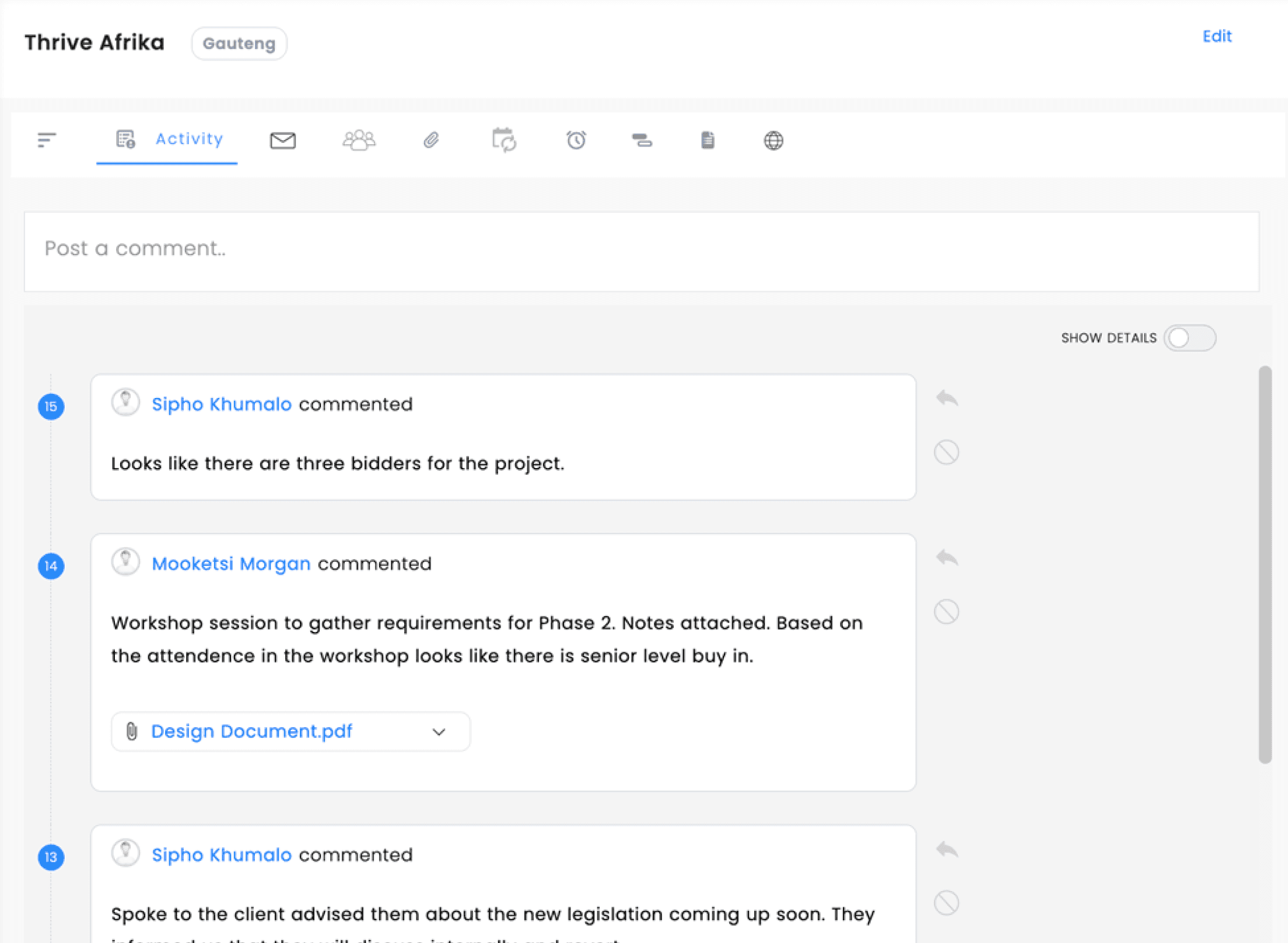The image size is (1288, 943).
Task: Open the alarm clock reminders tab
Action: [576, 141]
